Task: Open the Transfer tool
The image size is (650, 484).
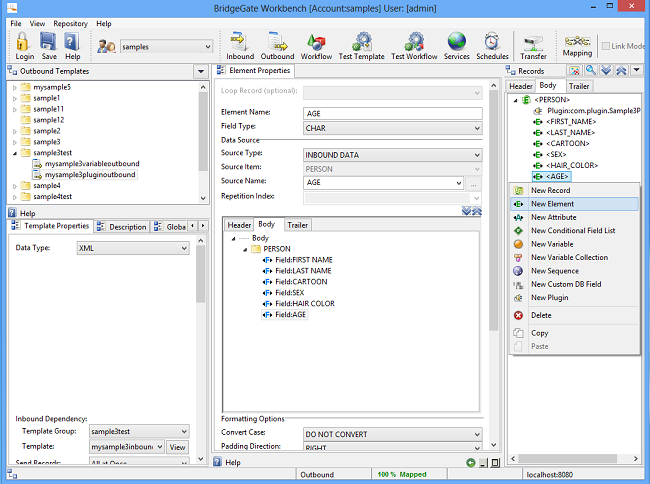Action: coord(534,46)
